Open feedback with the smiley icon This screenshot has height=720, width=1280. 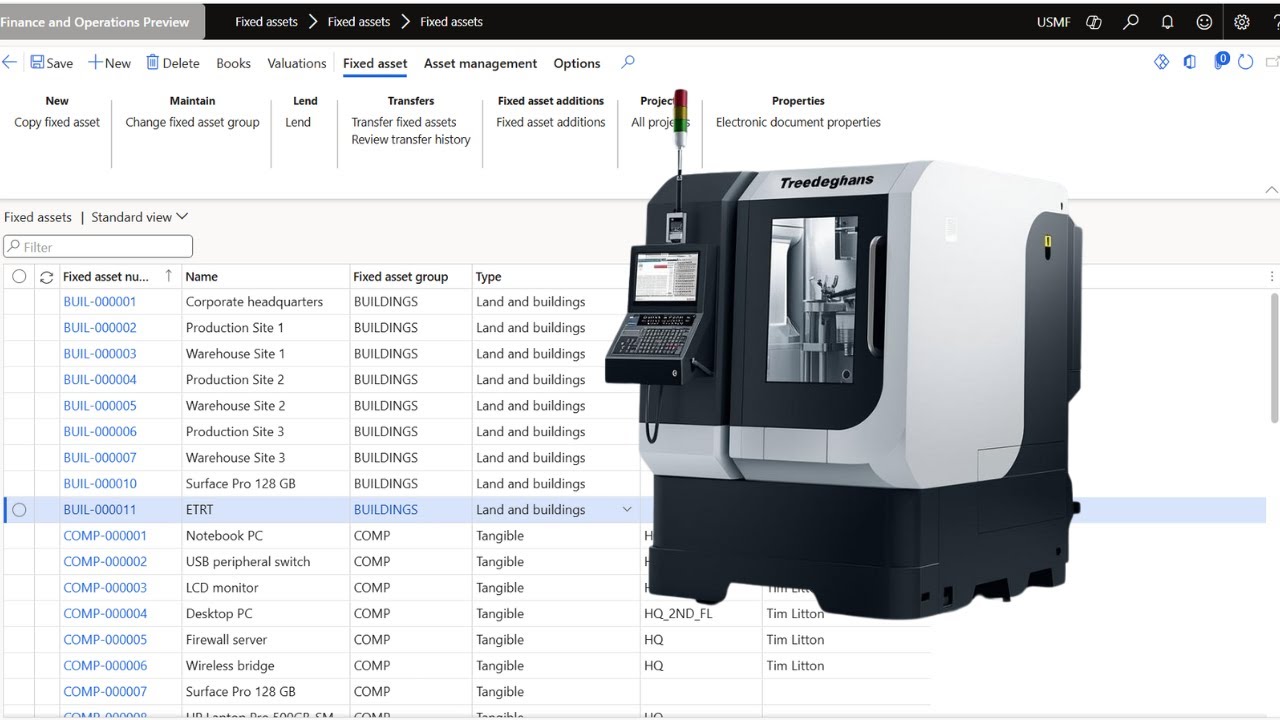point(1204,21)
